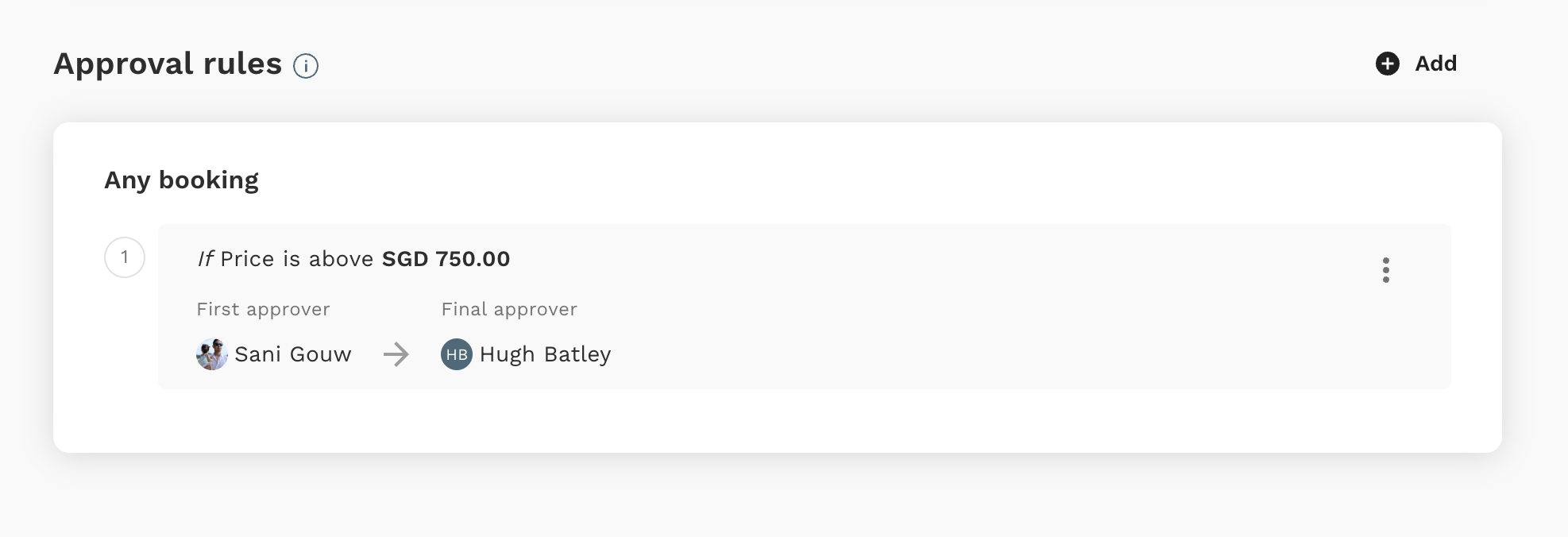Click the black plus circle icon

(1388, 64)
